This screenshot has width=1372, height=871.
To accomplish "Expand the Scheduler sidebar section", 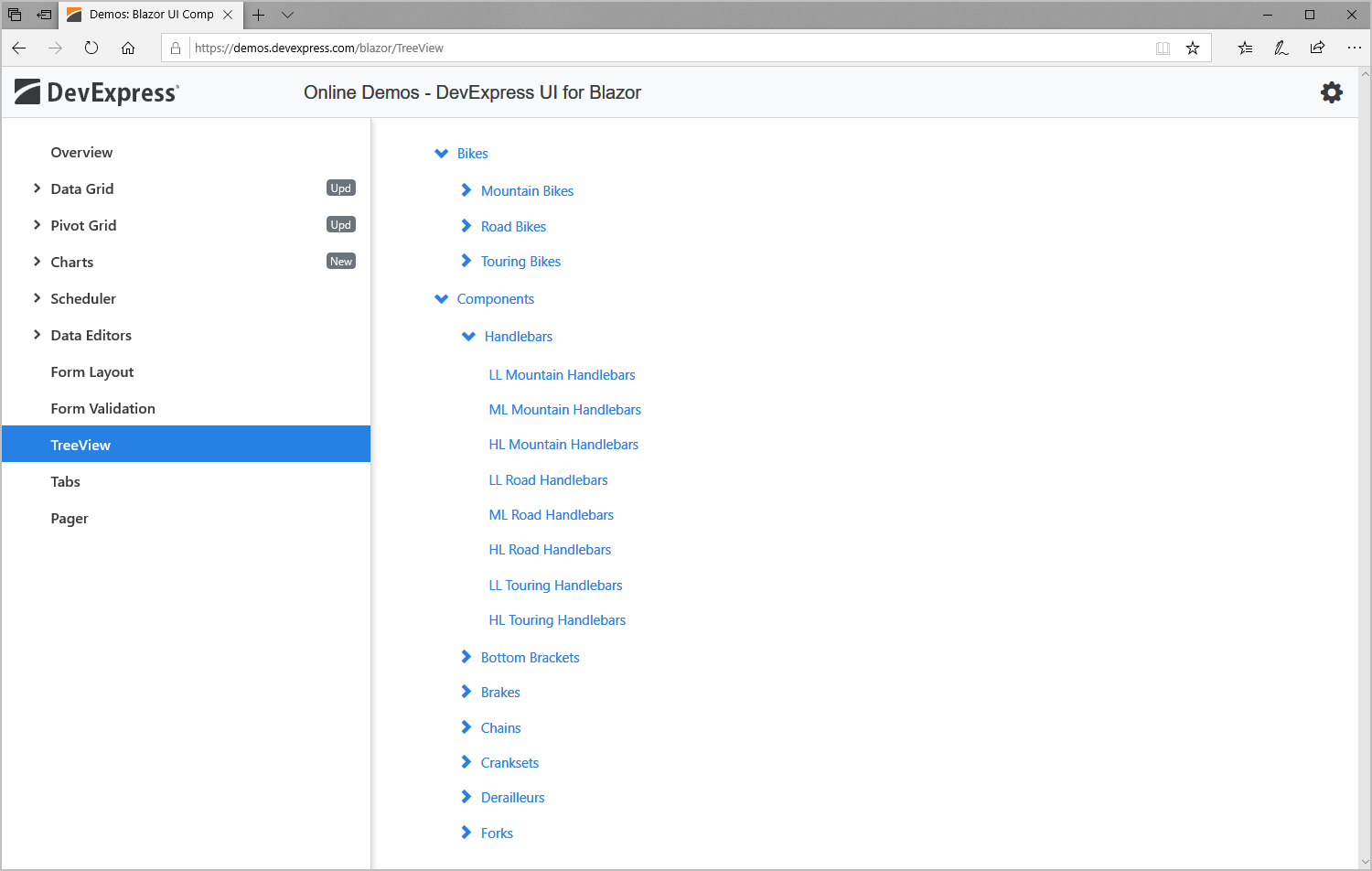I will 37,298.
